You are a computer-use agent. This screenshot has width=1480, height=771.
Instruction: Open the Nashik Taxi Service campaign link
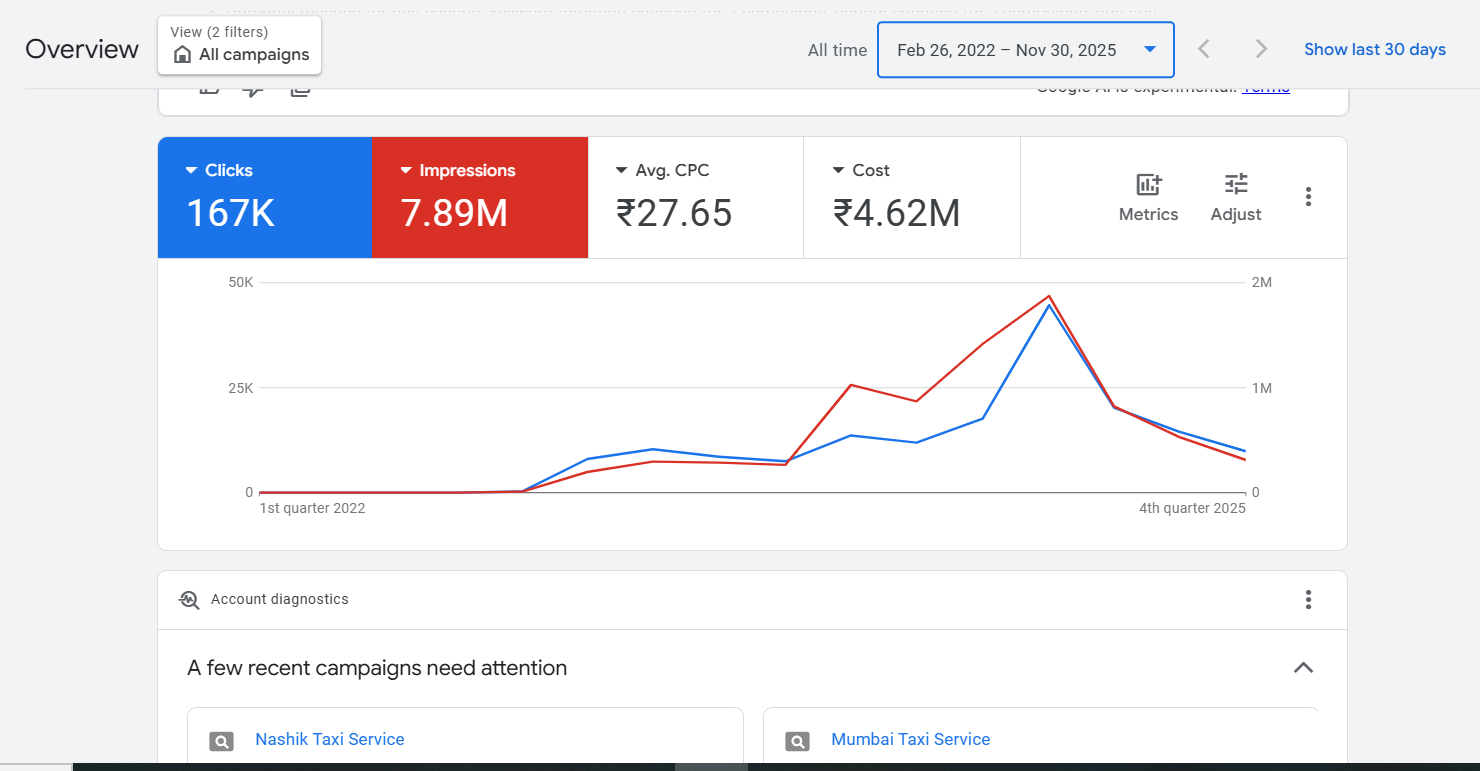point(330,740)
